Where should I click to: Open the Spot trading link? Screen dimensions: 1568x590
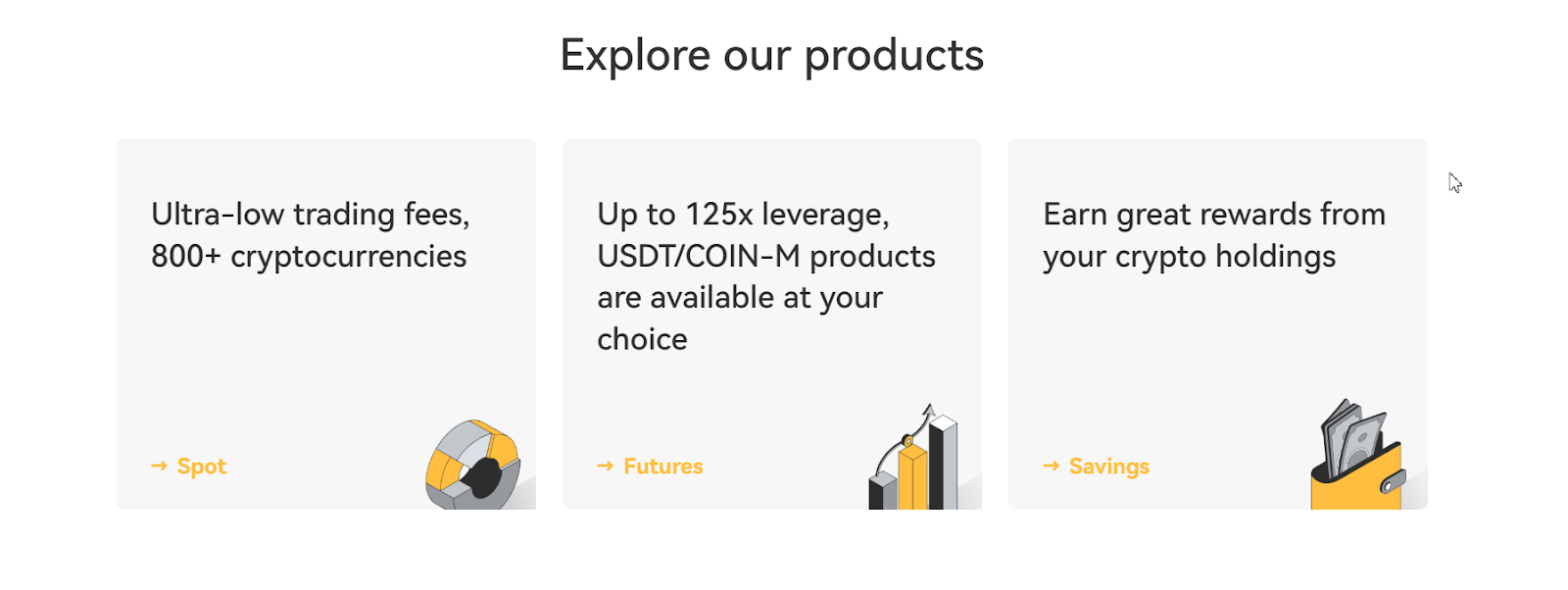pyautogui.click(x=201, y=467)
